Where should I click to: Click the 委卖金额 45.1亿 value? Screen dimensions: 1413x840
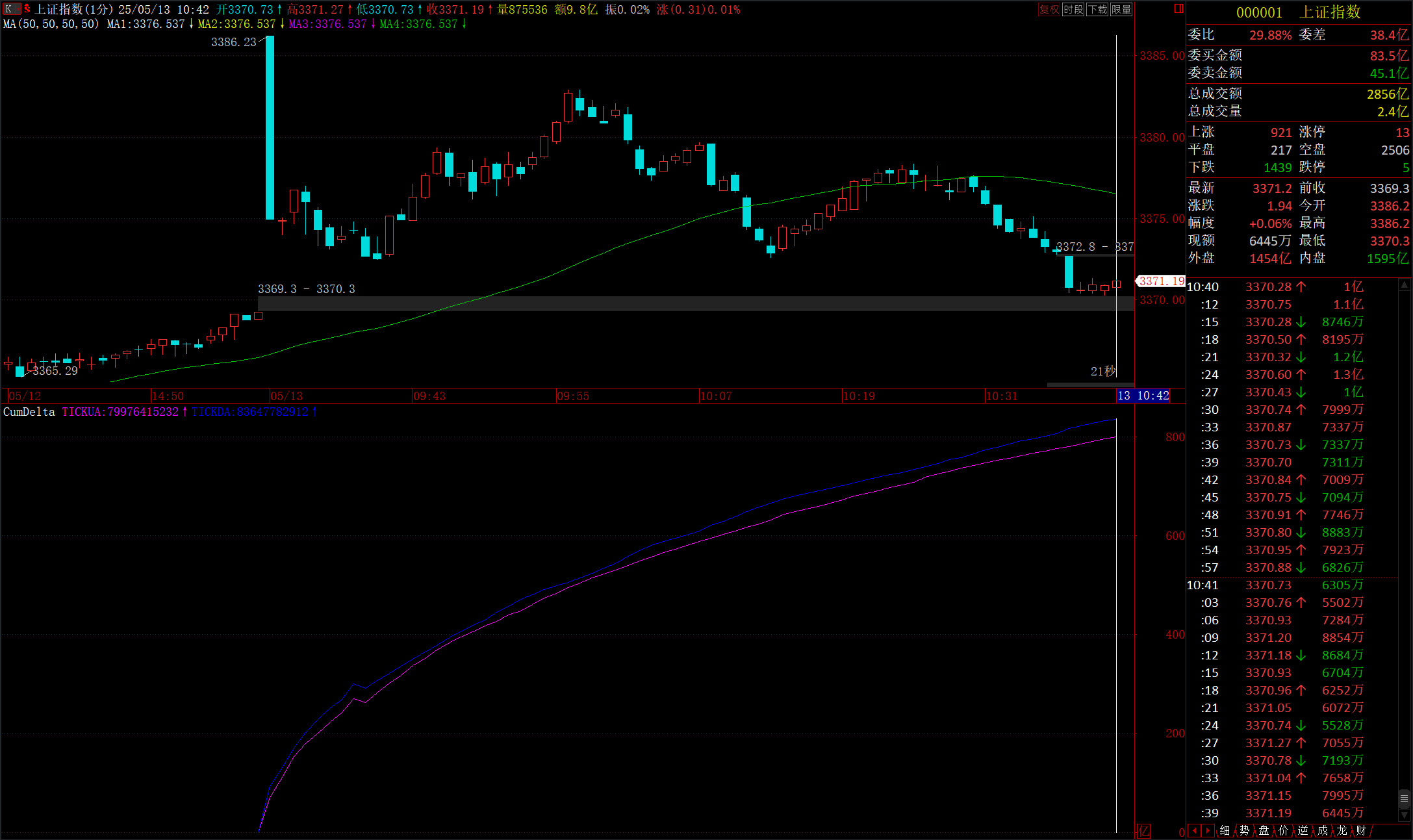(1389, 73)
